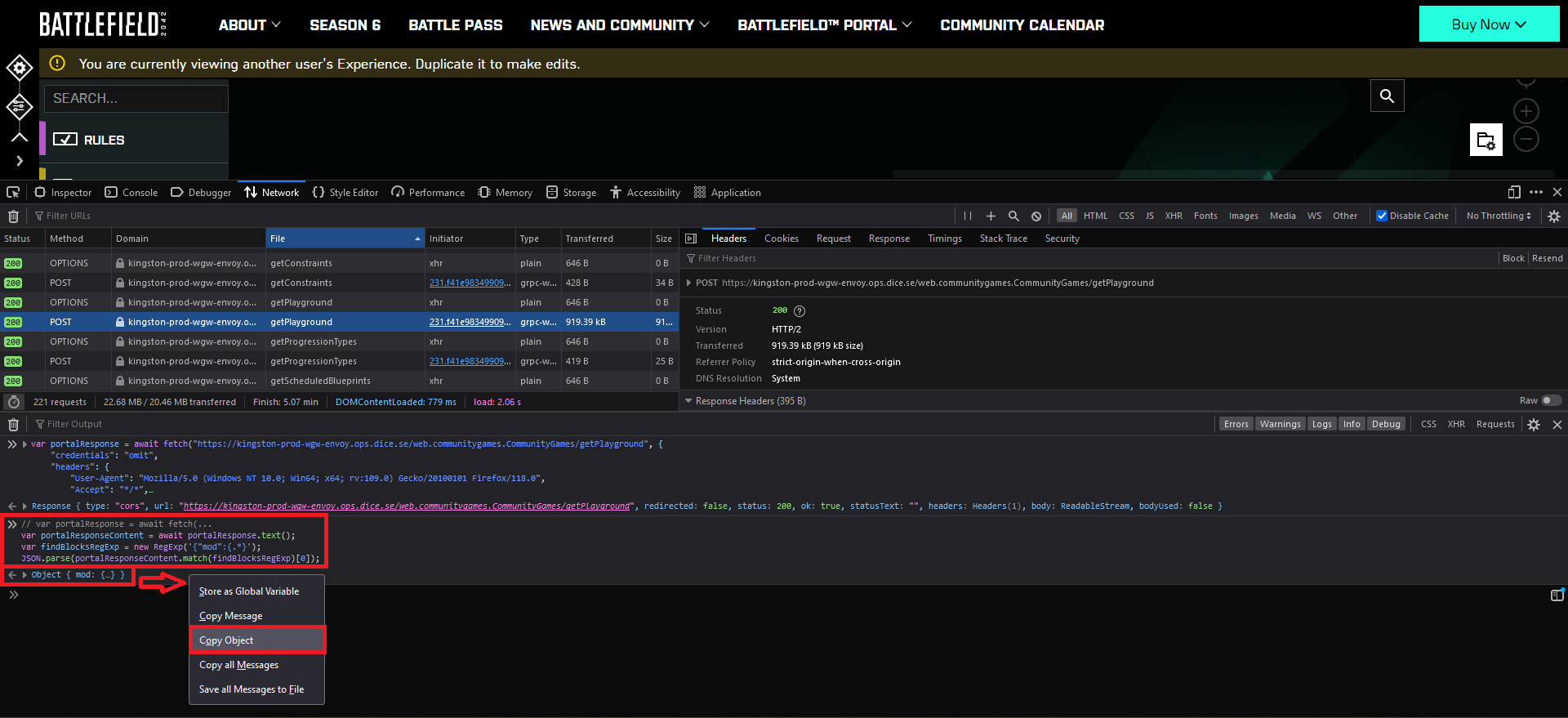Collapse the Response Headers section

pos(688,401)
